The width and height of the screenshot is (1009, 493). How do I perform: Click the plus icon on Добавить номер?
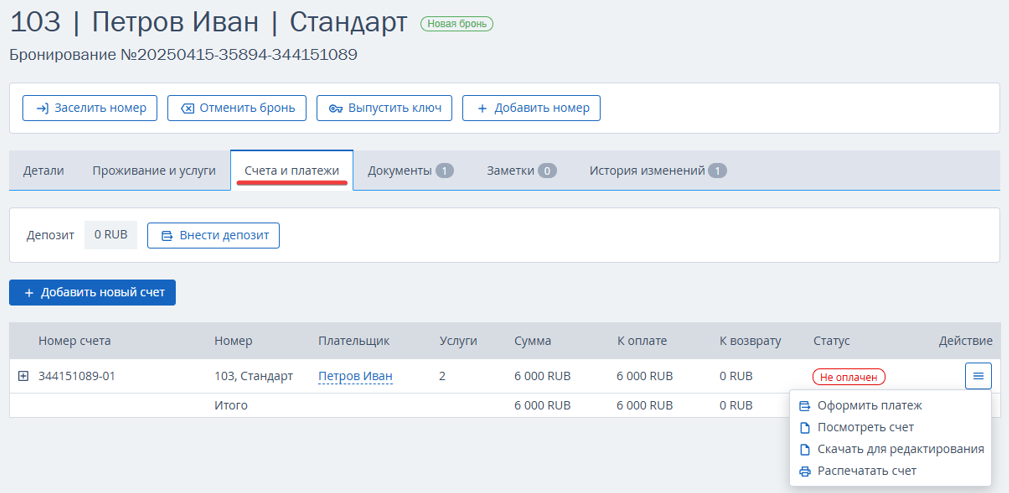pyautogui.click(x=482, y=108)
